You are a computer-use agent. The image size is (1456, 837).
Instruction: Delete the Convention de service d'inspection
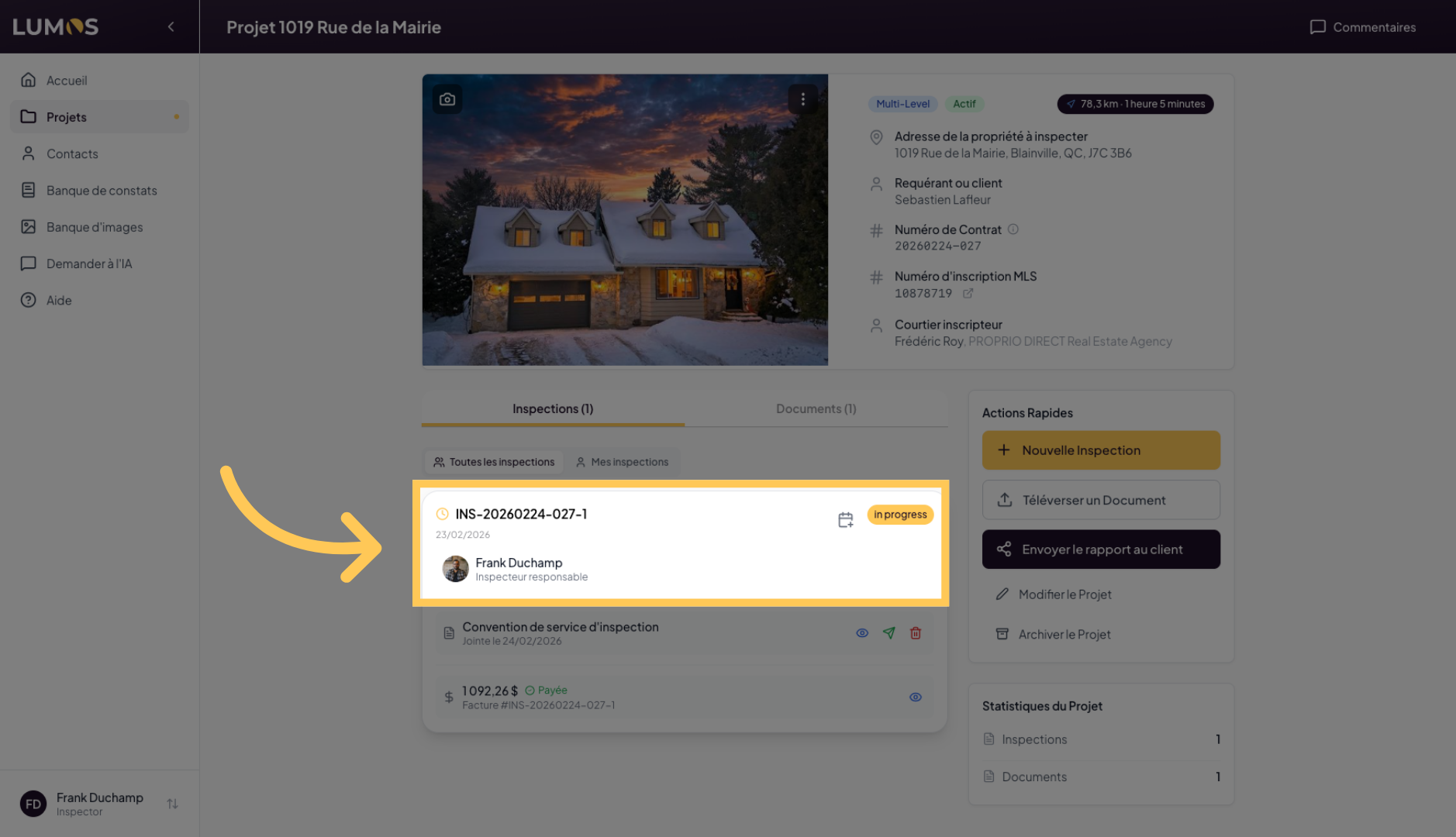pos(916,633)
